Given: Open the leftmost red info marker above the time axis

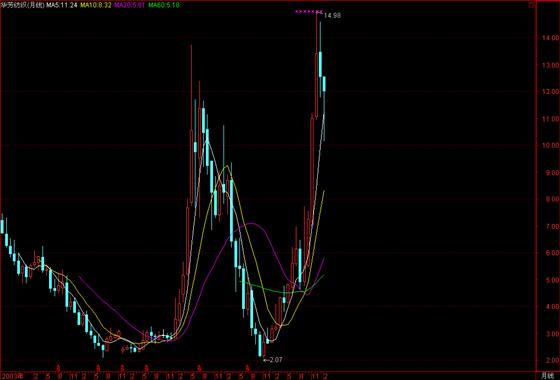Looking at the screenshot, I should point(59,367).
